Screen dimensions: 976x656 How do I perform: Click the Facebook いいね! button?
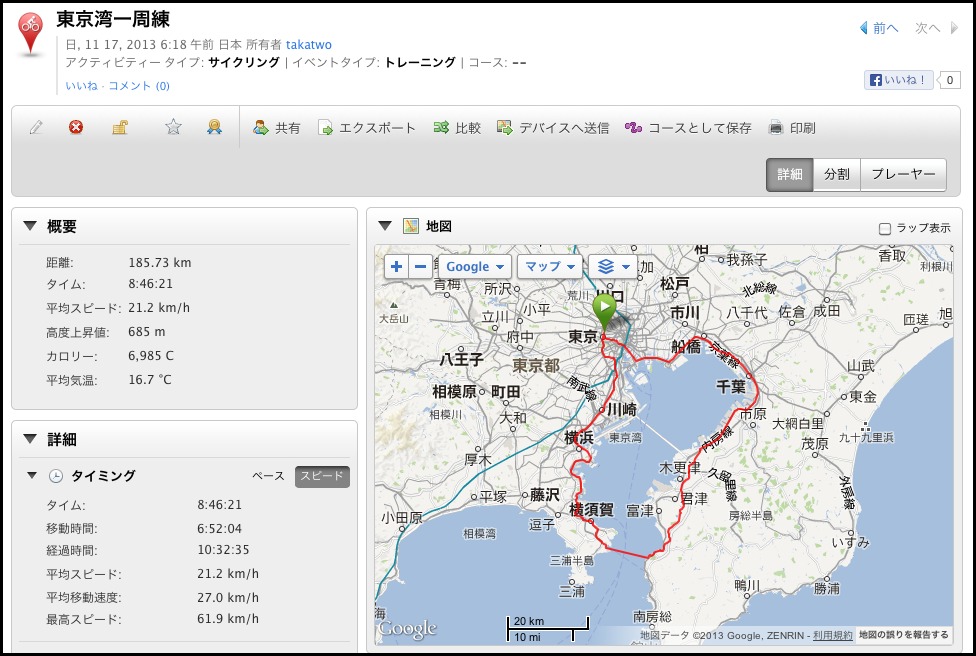(x=898, y=80)
